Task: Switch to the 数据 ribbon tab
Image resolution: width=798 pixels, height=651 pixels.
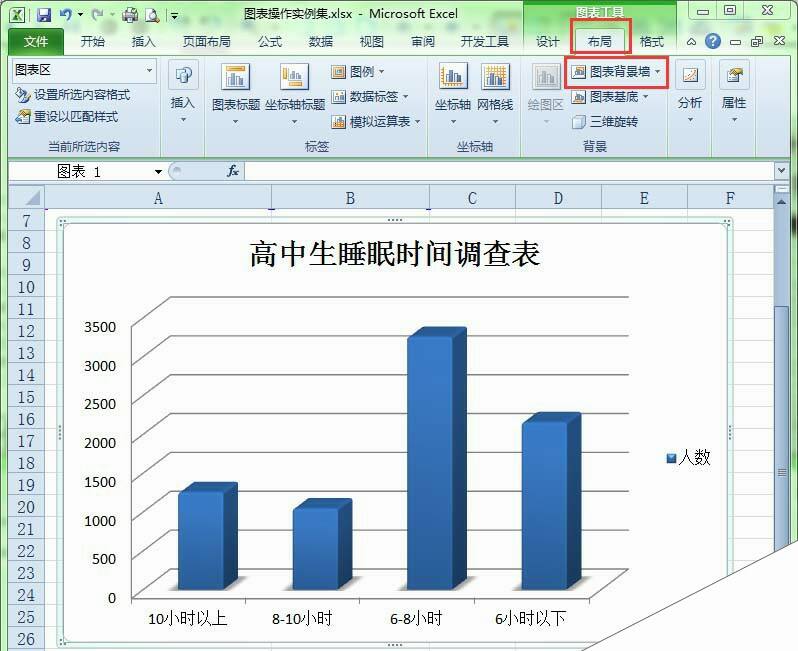Action: coord(321,42)
